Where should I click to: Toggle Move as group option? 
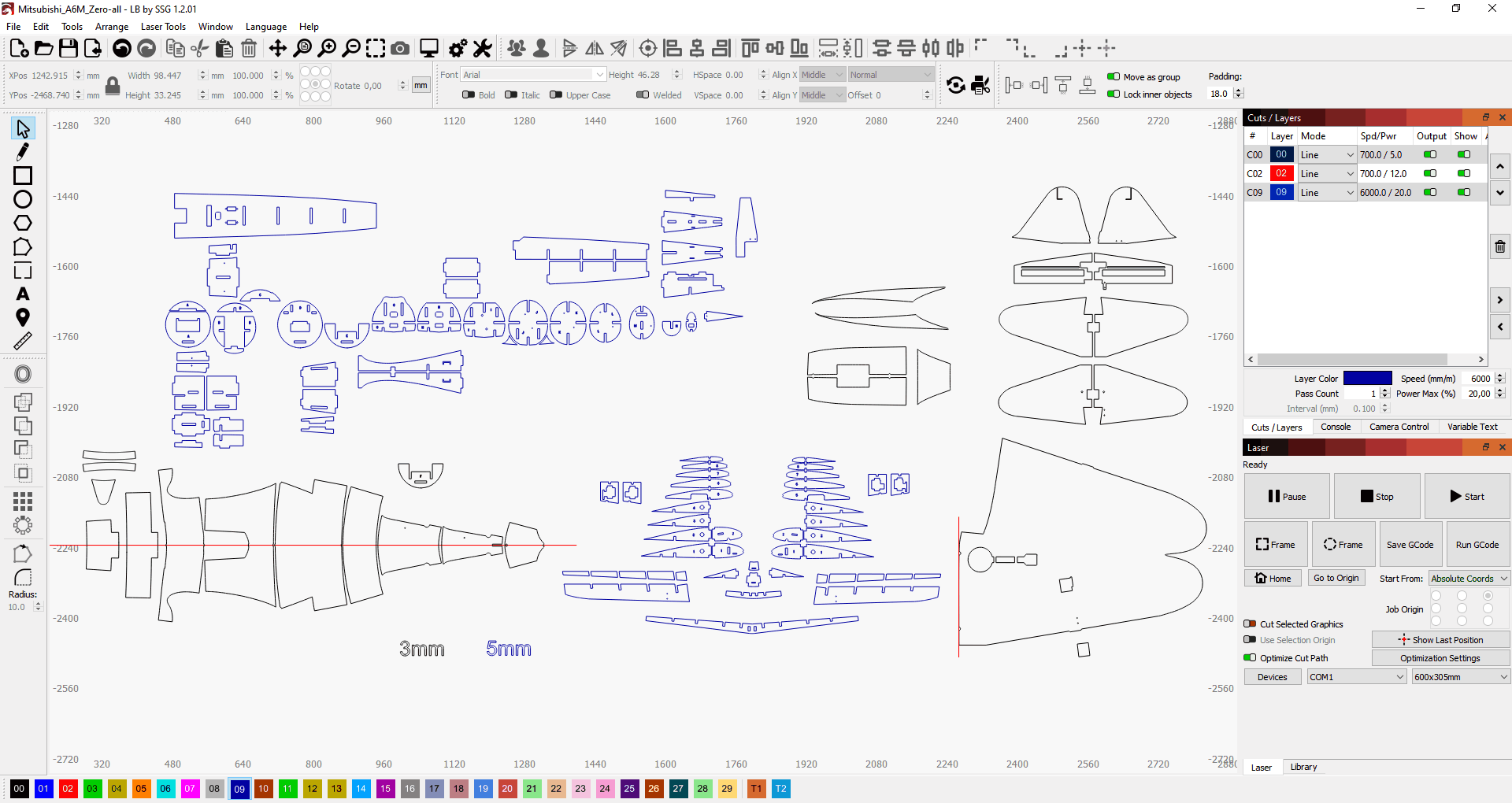pyautogui.click(x=1114, y=77)
